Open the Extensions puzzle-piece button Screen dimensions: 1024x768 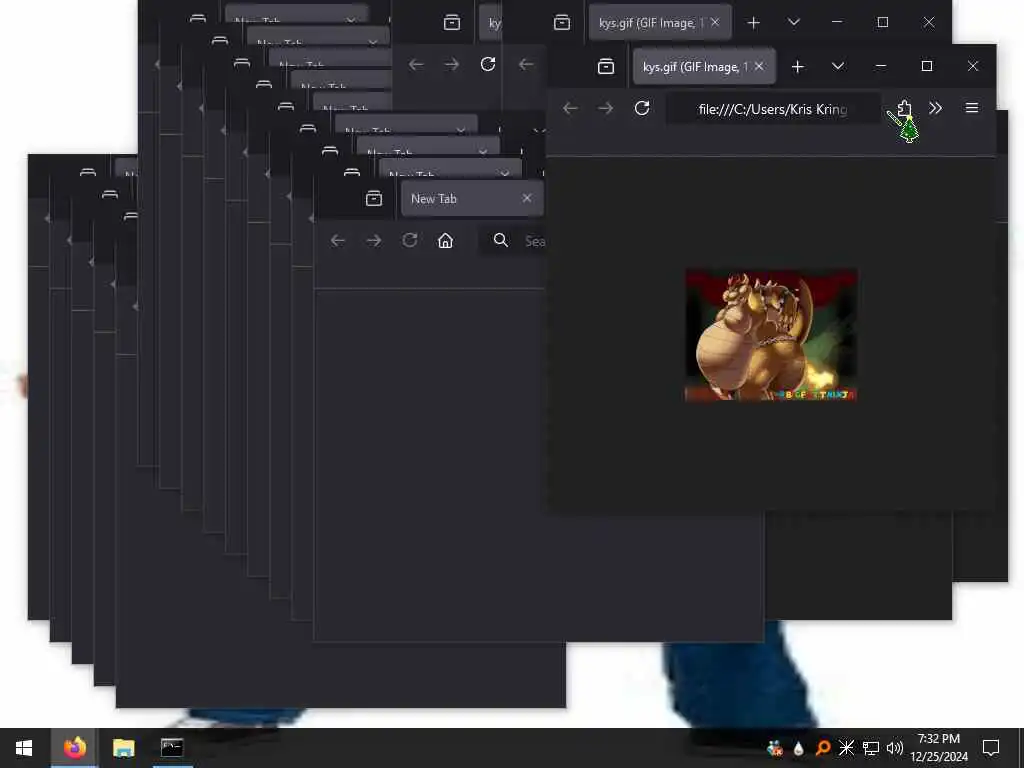904,108
